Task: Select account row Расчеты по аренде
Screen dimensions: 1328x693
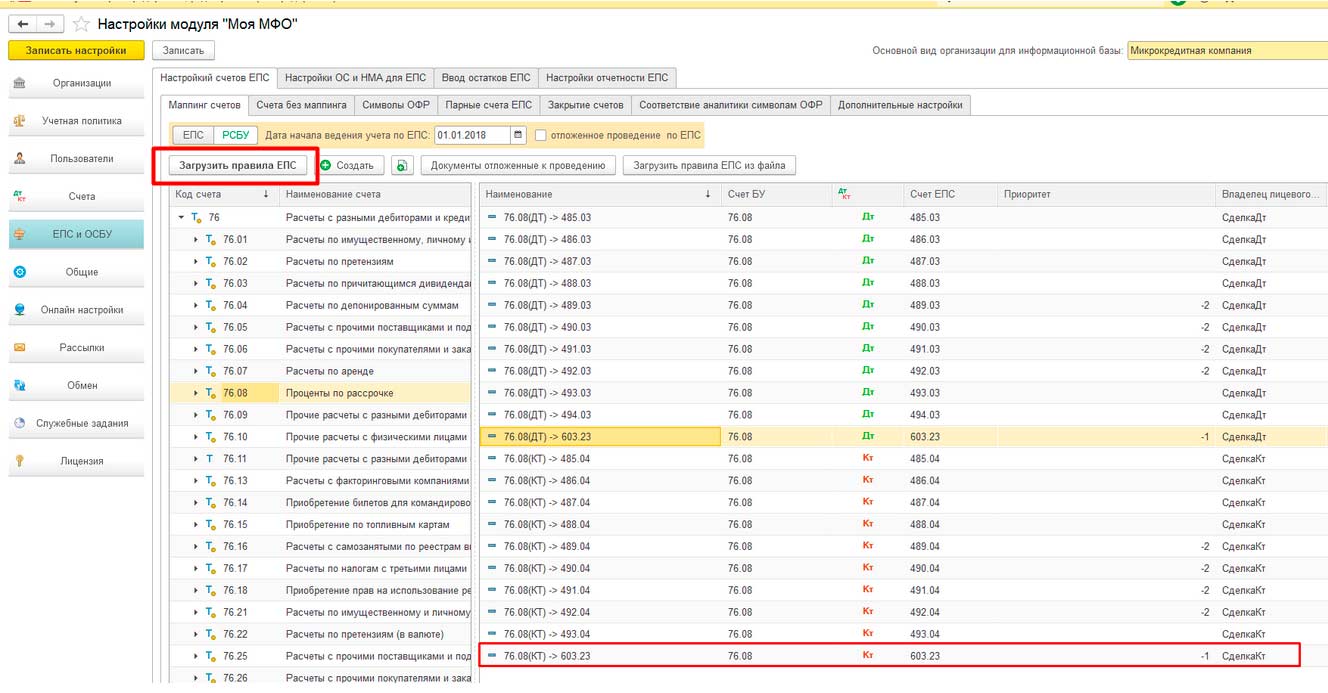Action: 320,371
